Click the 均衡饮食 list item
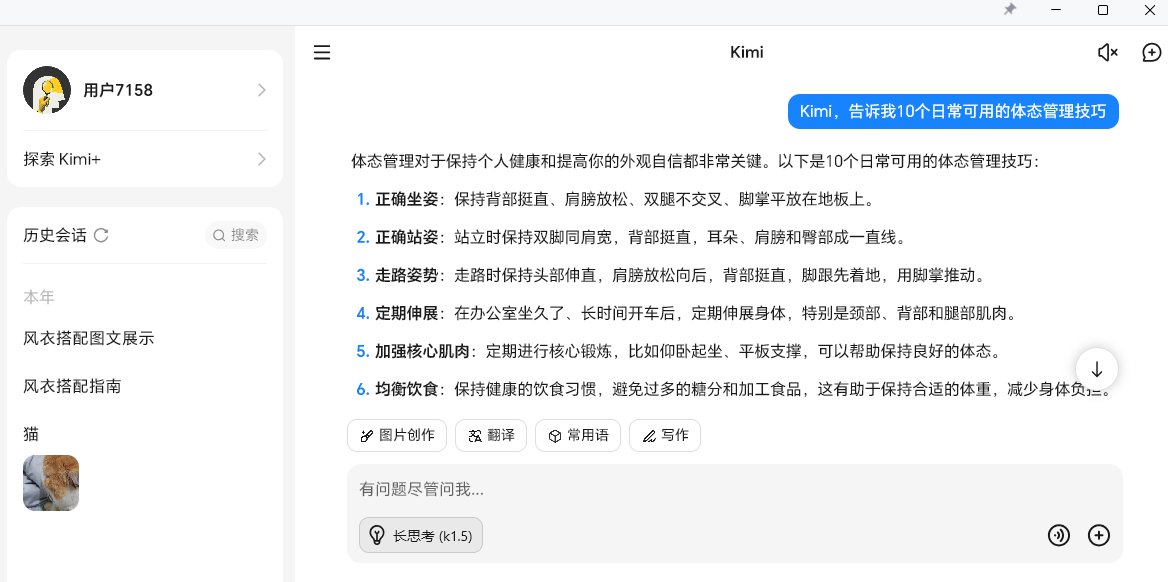The height and width of the screenshot is (582, 1168). pos(734,389)
